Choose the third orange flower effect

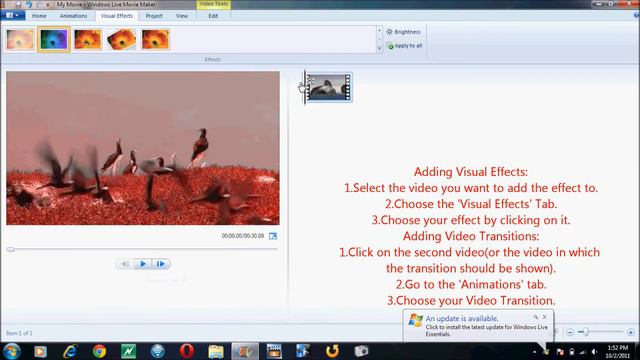coord(88,40)
